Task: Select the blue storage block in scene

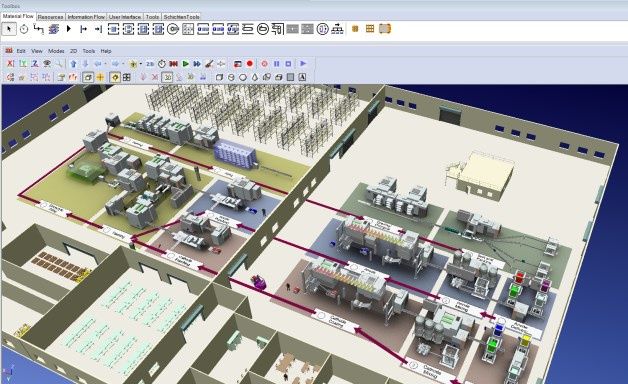Action: click(235, 154)
